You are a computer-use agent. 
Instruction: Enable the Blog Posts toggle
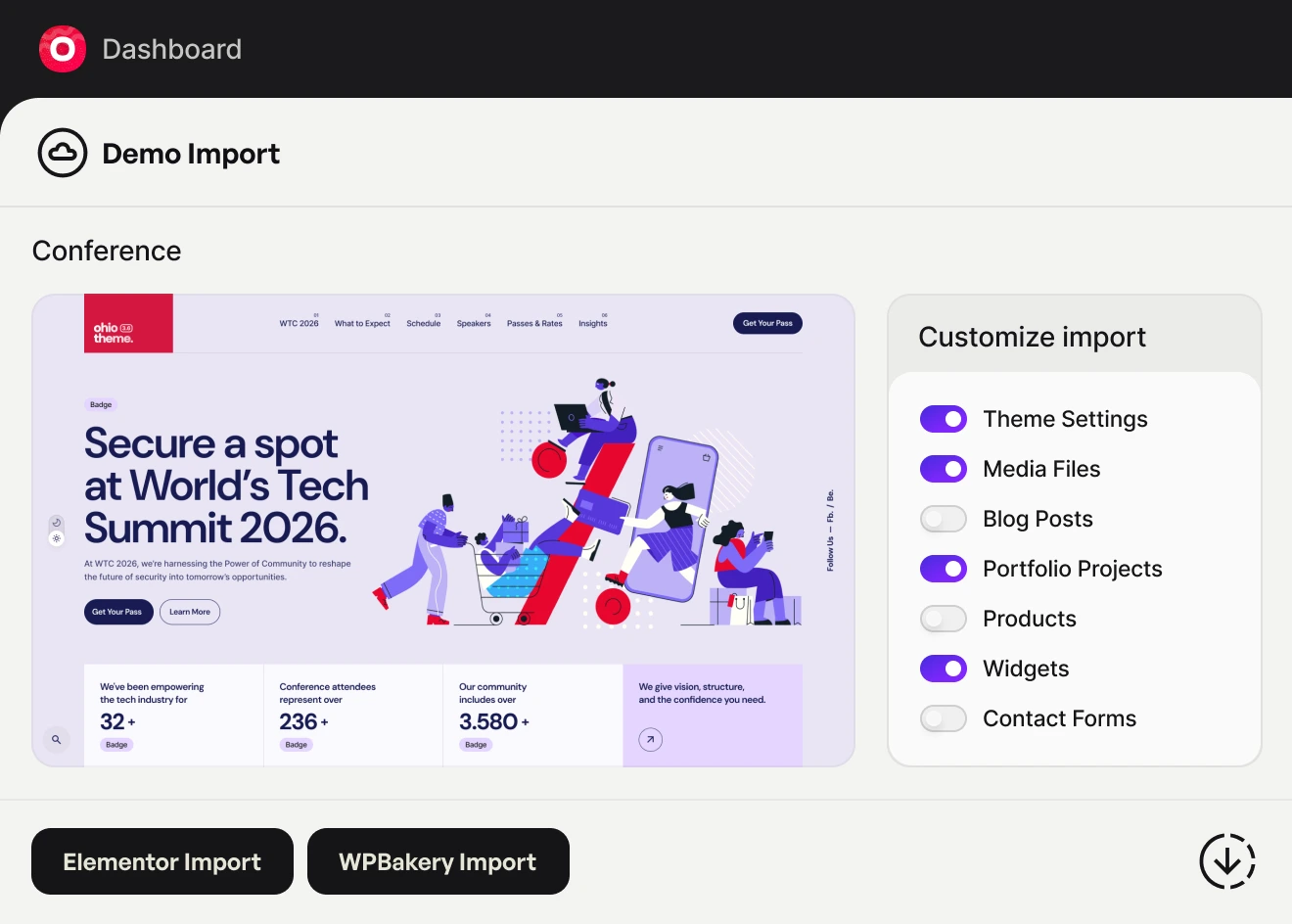(x=943, y=519)
